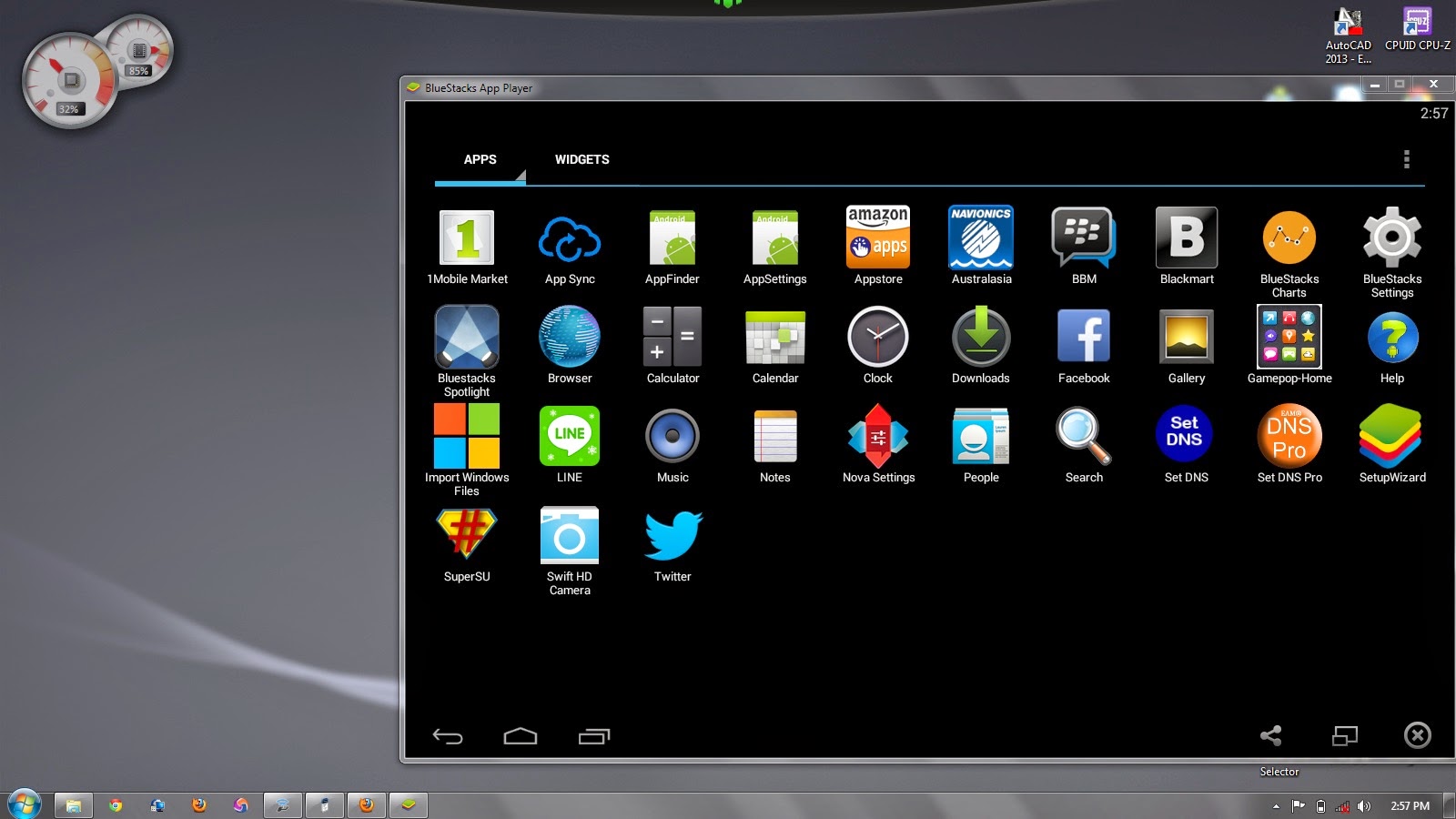Screen dimensions: 1456x819
Task: Show hidden system tray icons
Action: [x=1276, y=806]
